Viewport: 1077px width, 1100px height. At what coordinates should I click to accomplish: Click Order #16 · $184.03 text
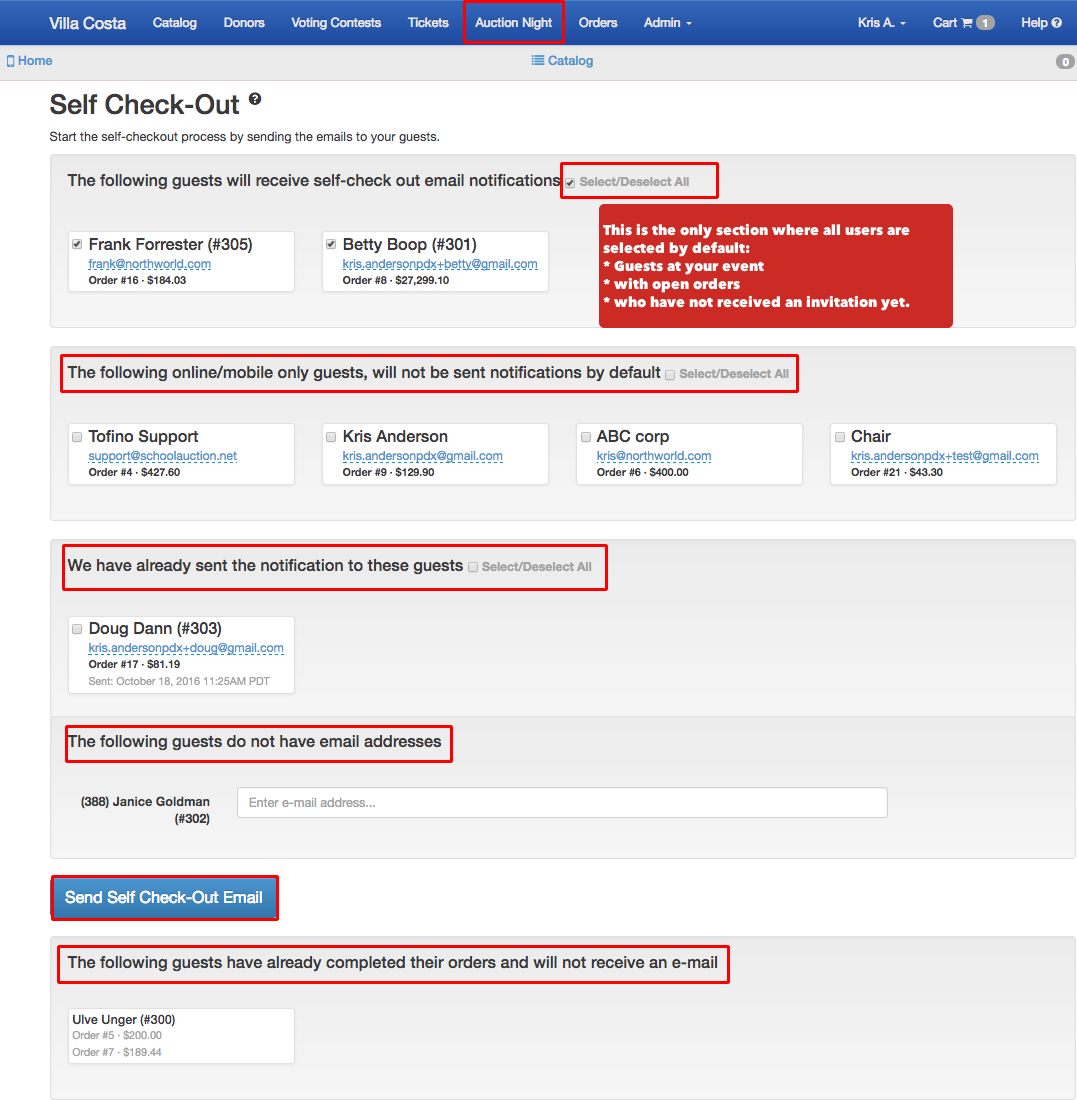pos(137,281)
